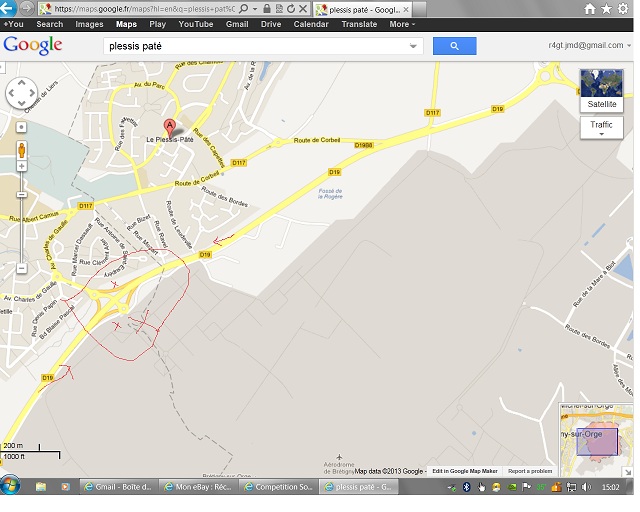
Task: Toggle the Traffic layer
Action: pos(601,127)
